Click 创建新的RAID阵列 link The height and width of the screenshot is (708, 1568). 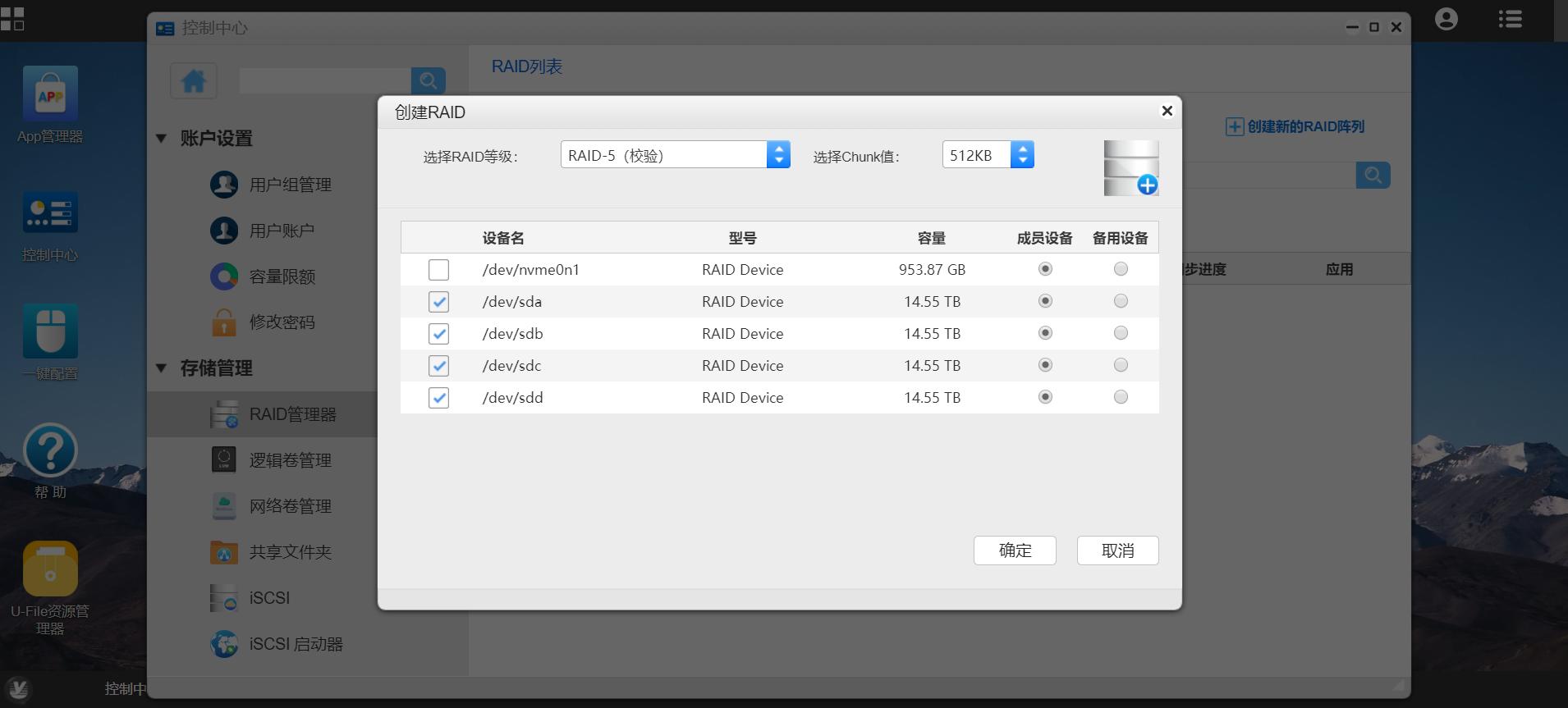[1295, 126]
